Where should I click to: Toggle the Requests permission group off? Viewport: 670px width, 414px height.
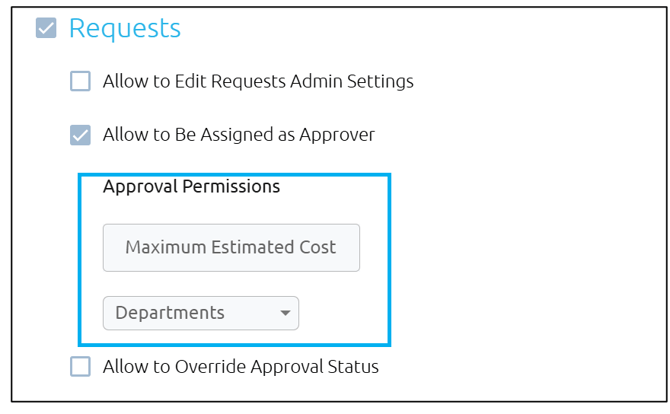45,28
